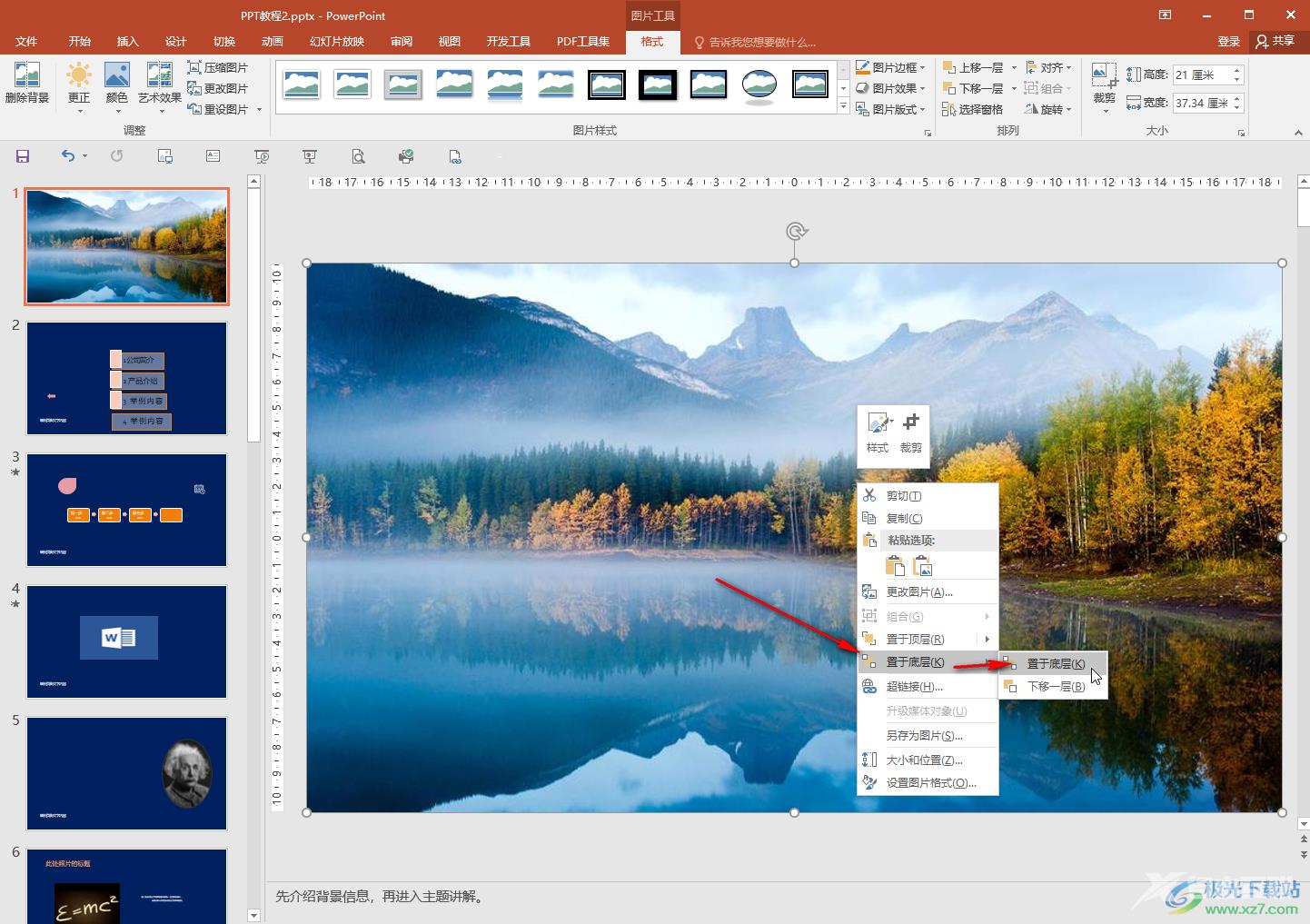
Task: Choose 大小和位置(Z)... from context menu
Action: [928, 760]
